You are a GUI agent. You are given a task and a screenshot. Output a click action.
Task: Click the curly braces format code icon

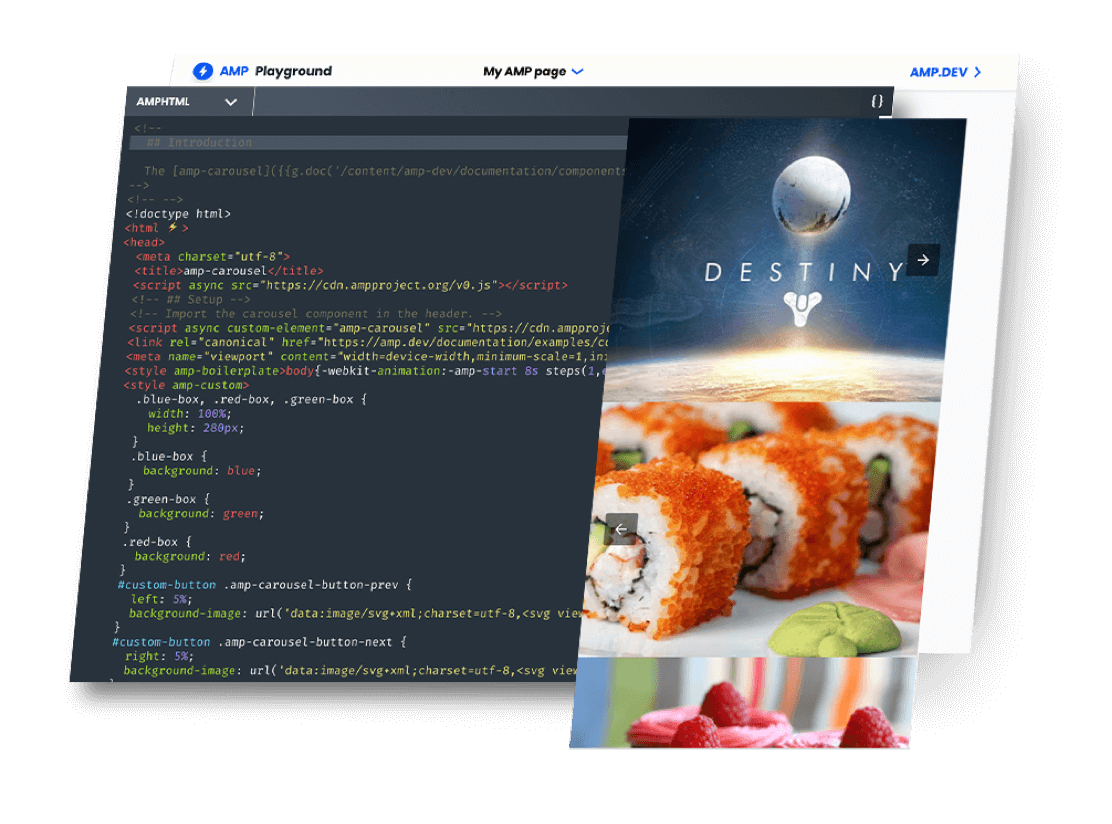pos(876,101)
